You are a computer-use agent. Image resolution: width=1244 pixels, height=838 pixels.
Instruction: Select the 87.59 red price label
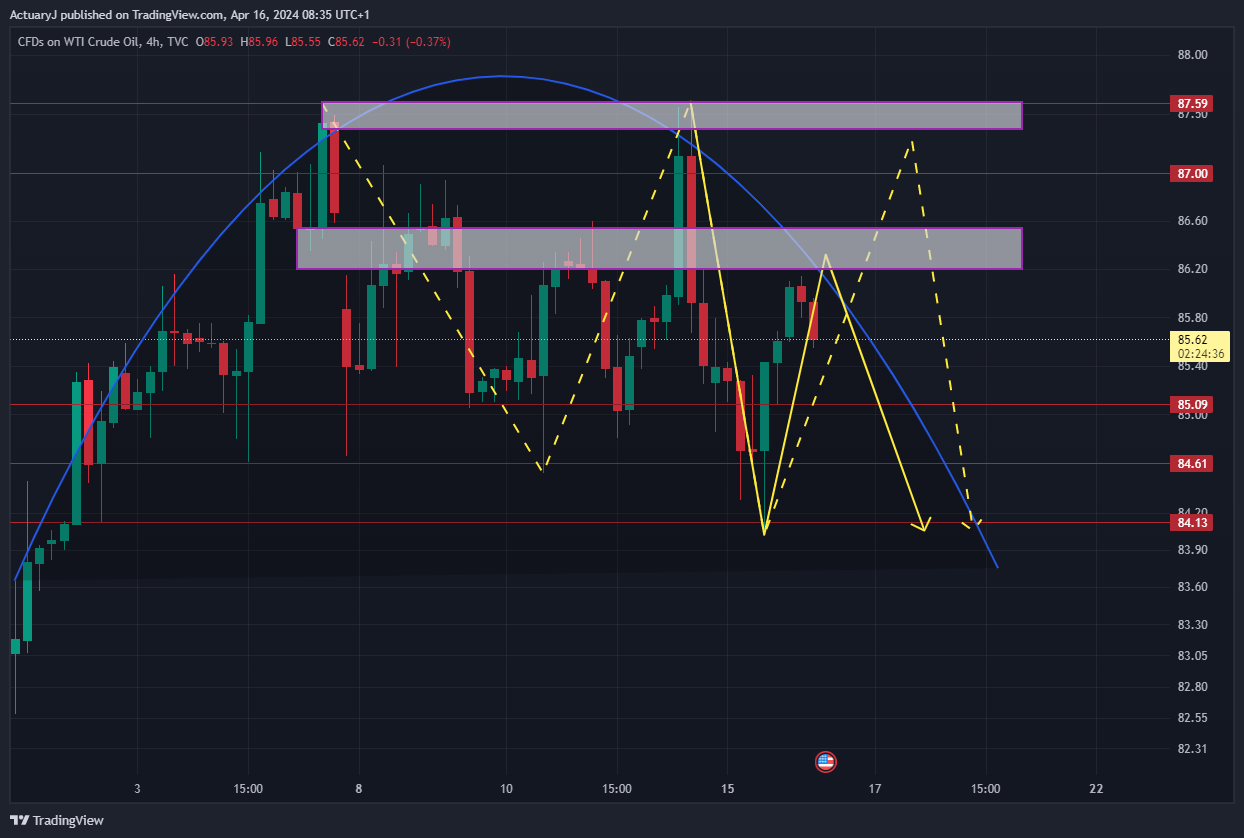(x=1193, y=103)
